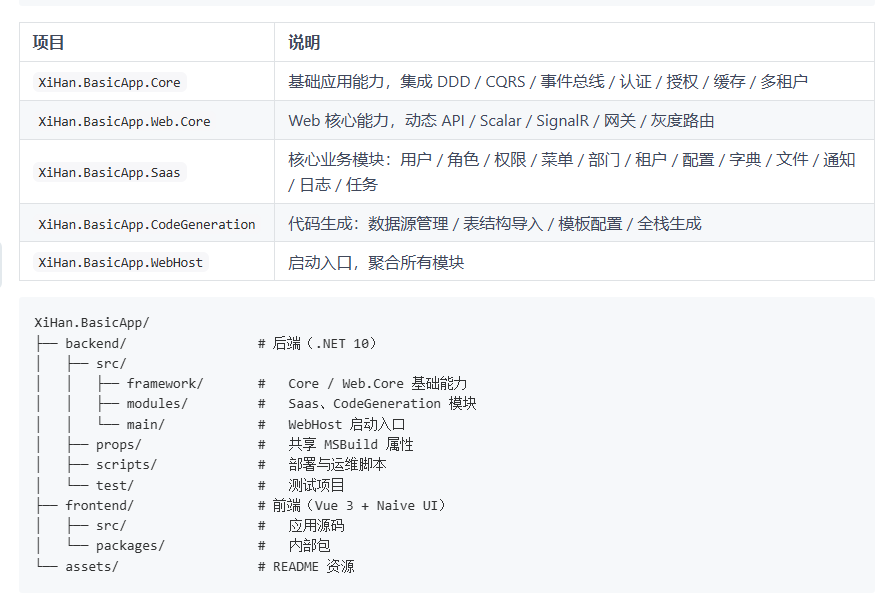Viewport: 888px width, 602px height.
Task: Click the modules/ entry in the tree
Action: (157, 404)
